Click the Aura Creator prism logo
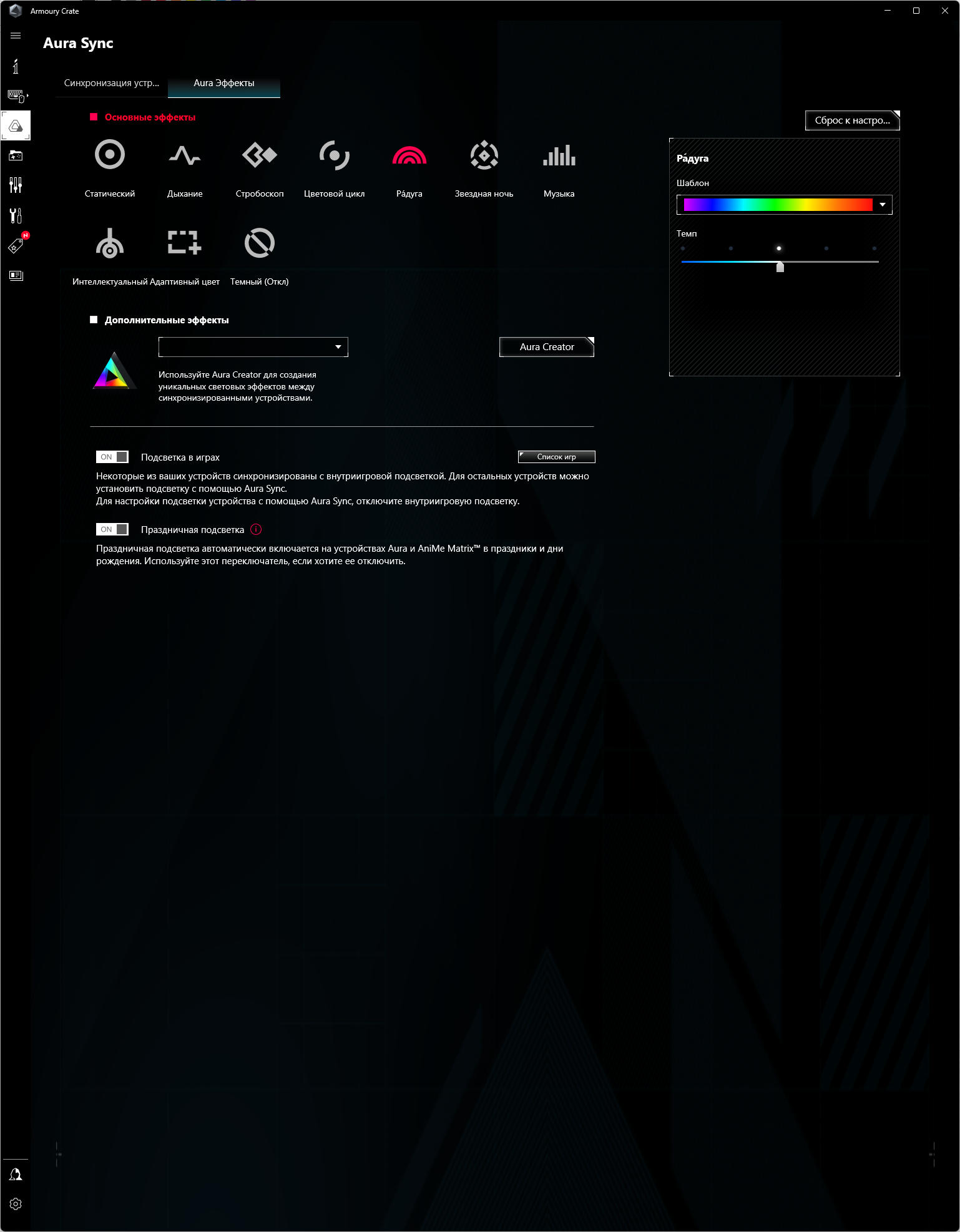The height and width of the screenshot is (1232, 960). [x=114, y=371]
